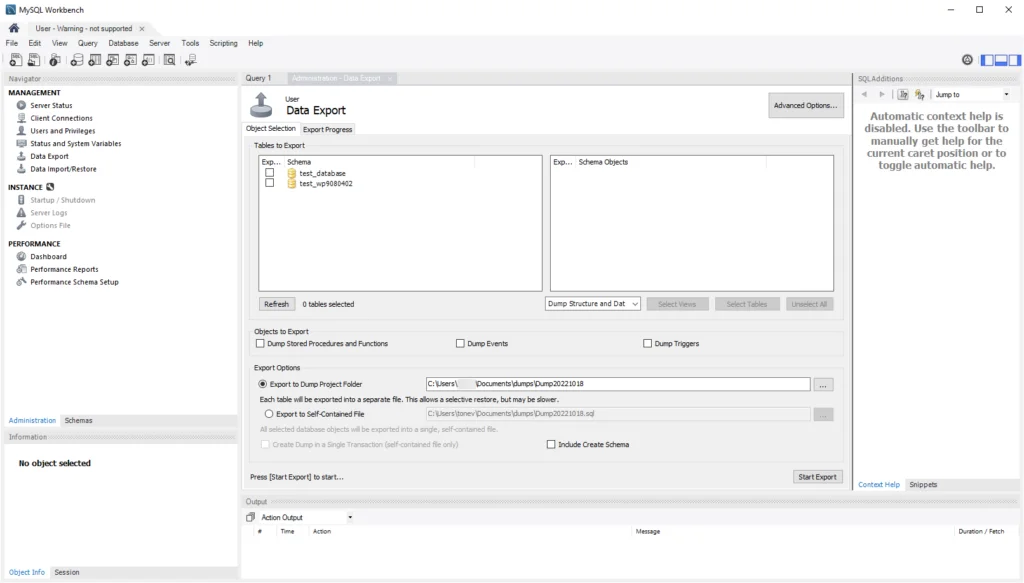Open Advanced Options
The width and height of the screenshot is (1024, 583).
point(806,104)
